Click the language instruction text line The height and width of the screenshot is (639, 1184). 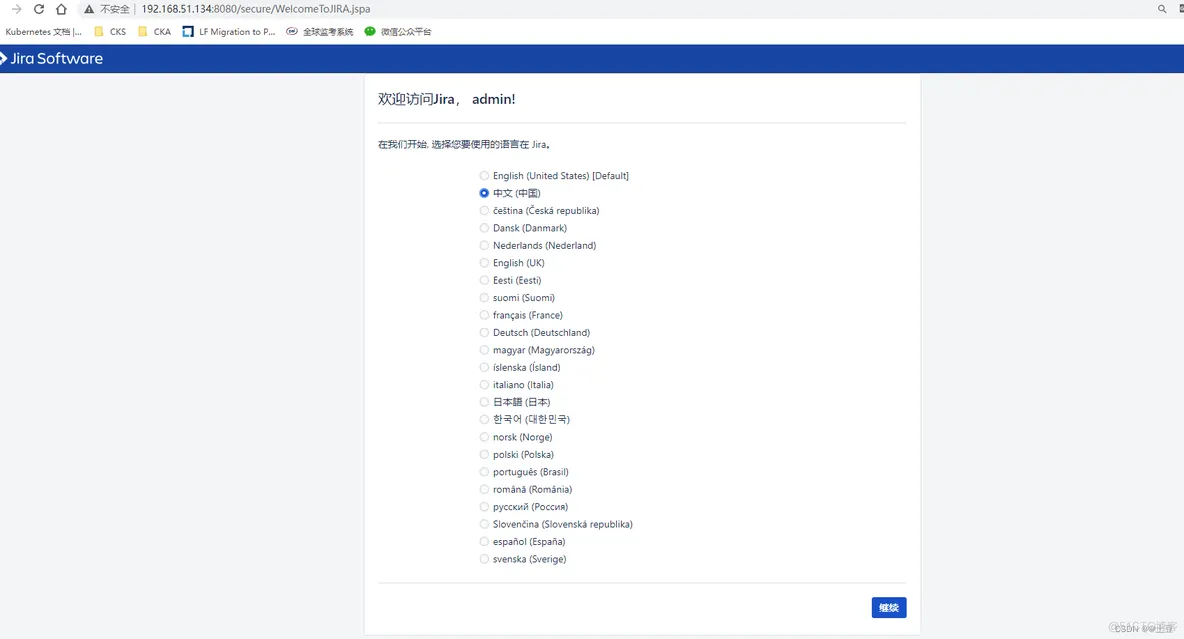[x=464, y=144]
